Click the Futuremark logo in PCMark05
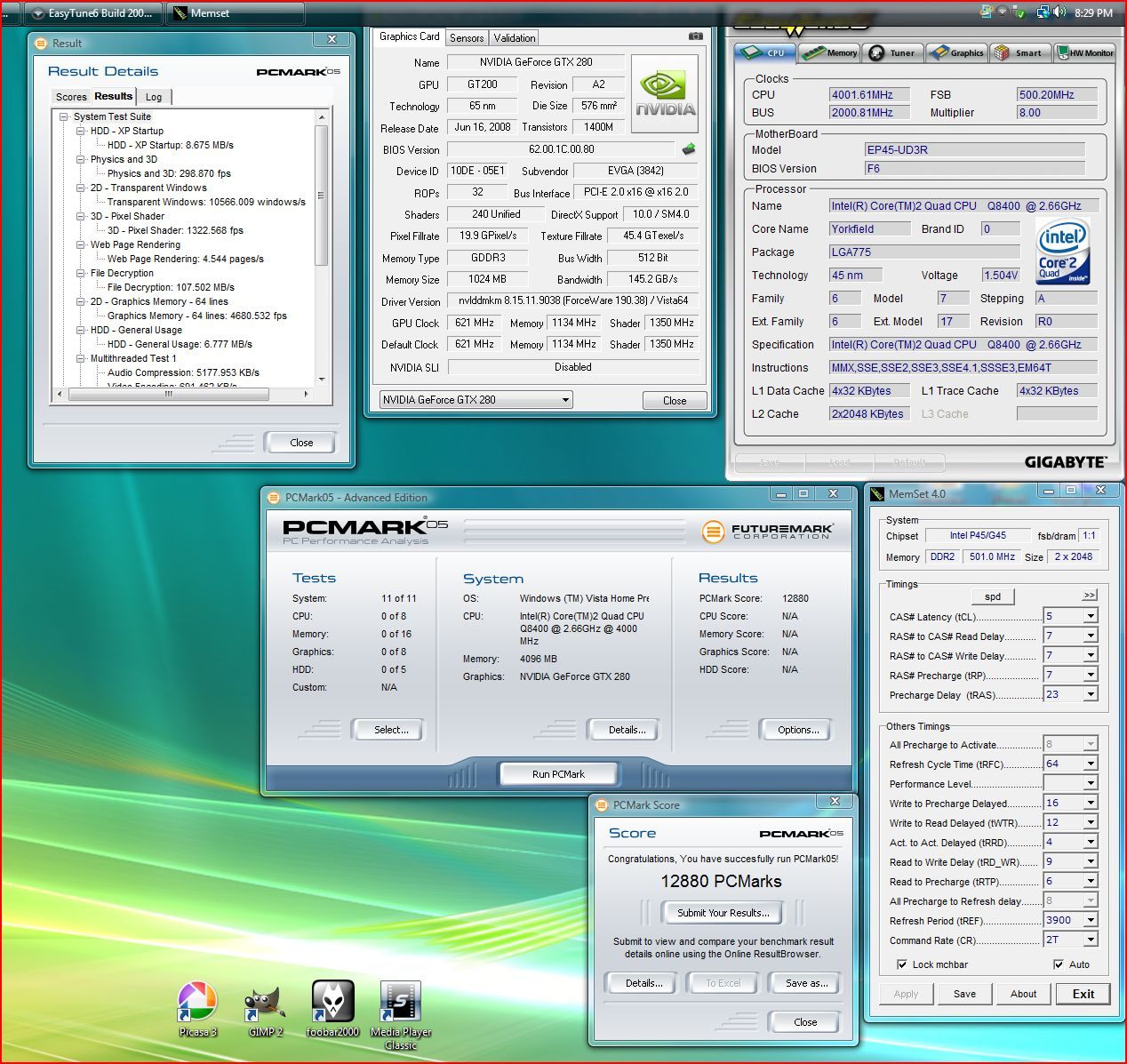 pos(767,532)
